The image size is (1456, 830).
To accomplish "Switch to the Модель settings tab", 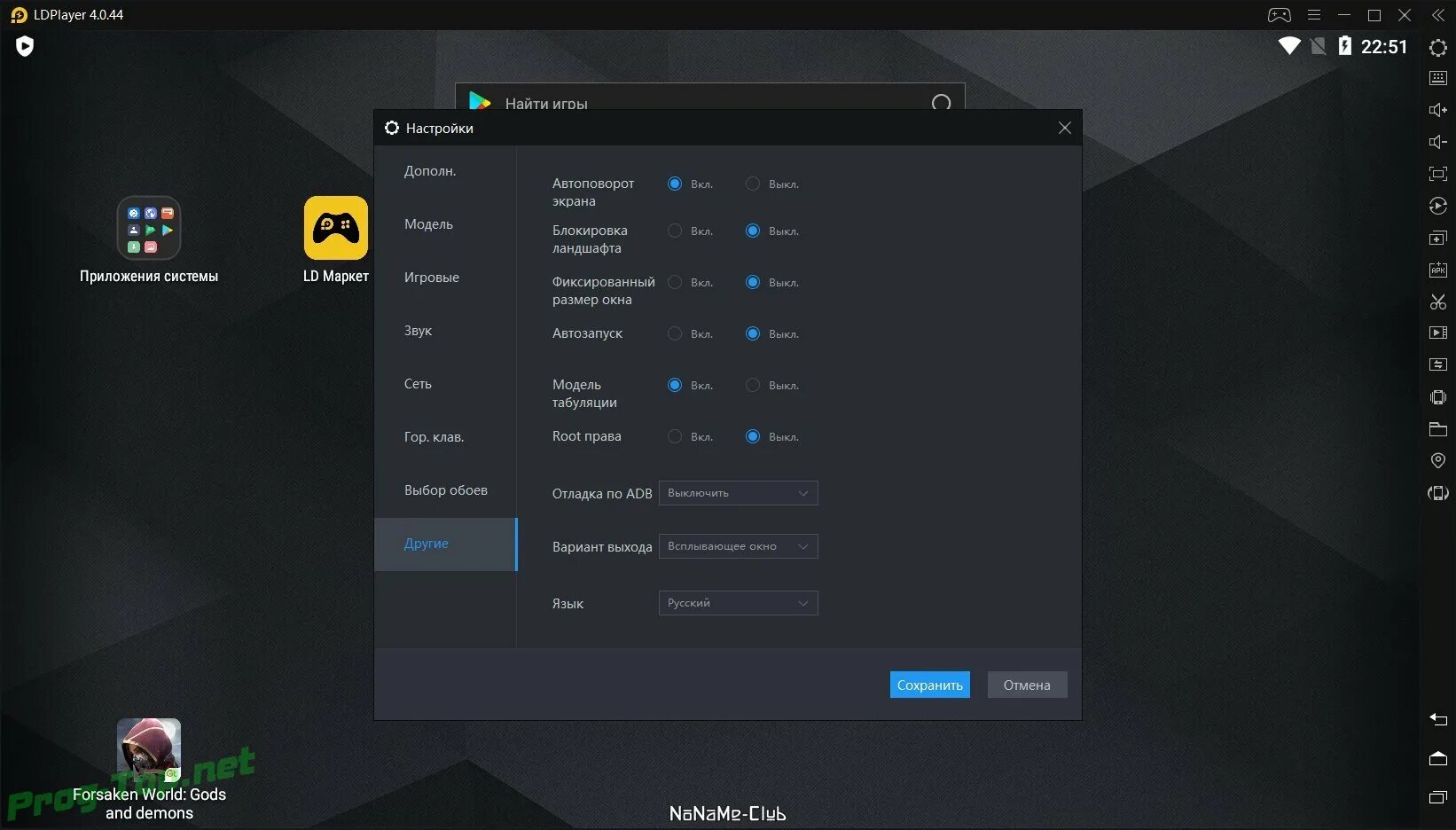I will (x=445, y=224).
